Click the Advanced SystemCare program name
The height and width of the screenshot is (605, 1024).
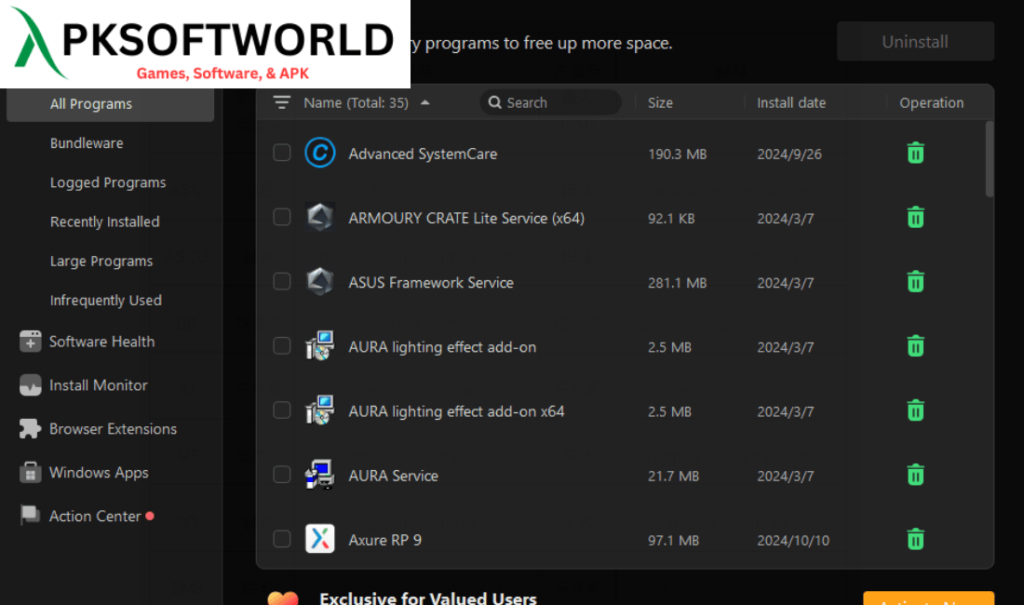[x=423, y=154]
